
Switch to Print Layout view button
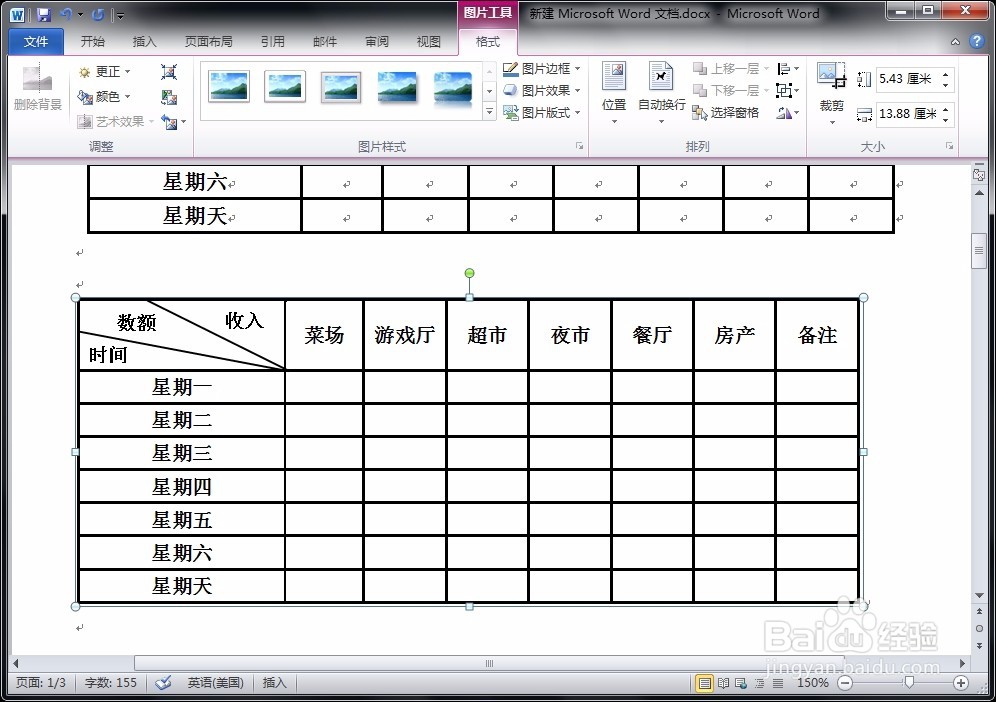(x=707, y=683)
